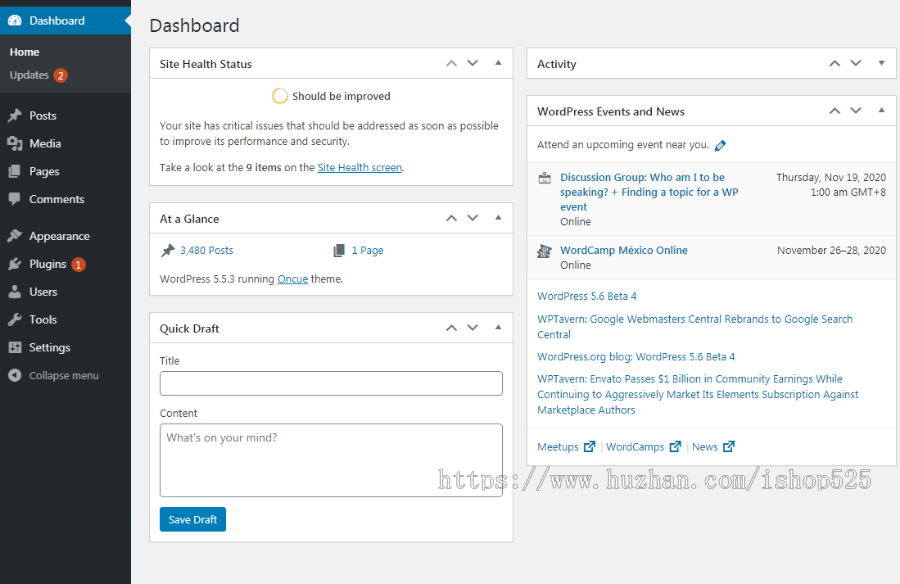Open the Site Health screen link
The height and width of the screenshot is (584, 900).
359,167
